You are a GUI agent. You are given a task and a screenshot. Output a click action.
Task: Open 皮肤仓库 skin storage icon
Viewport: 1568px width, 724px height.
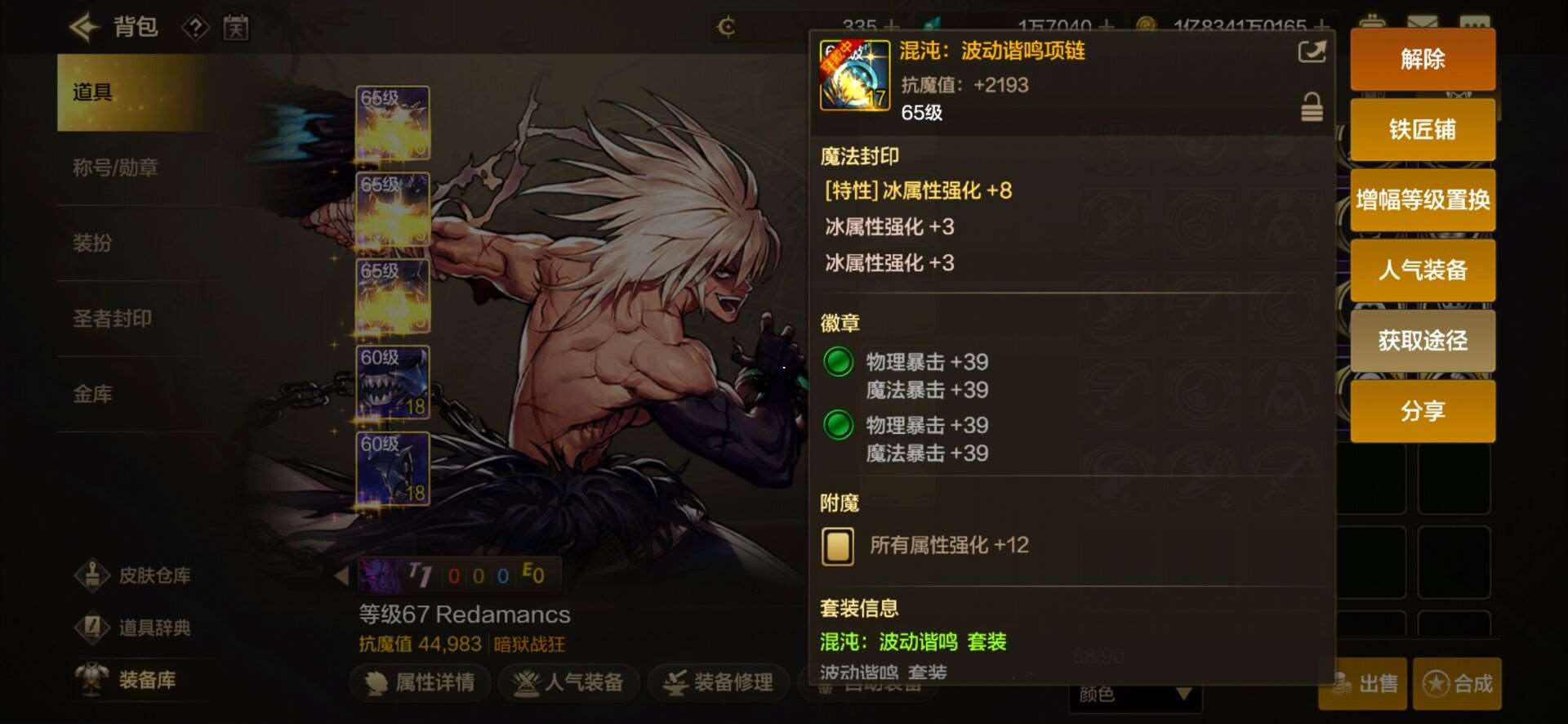(92, 575)
